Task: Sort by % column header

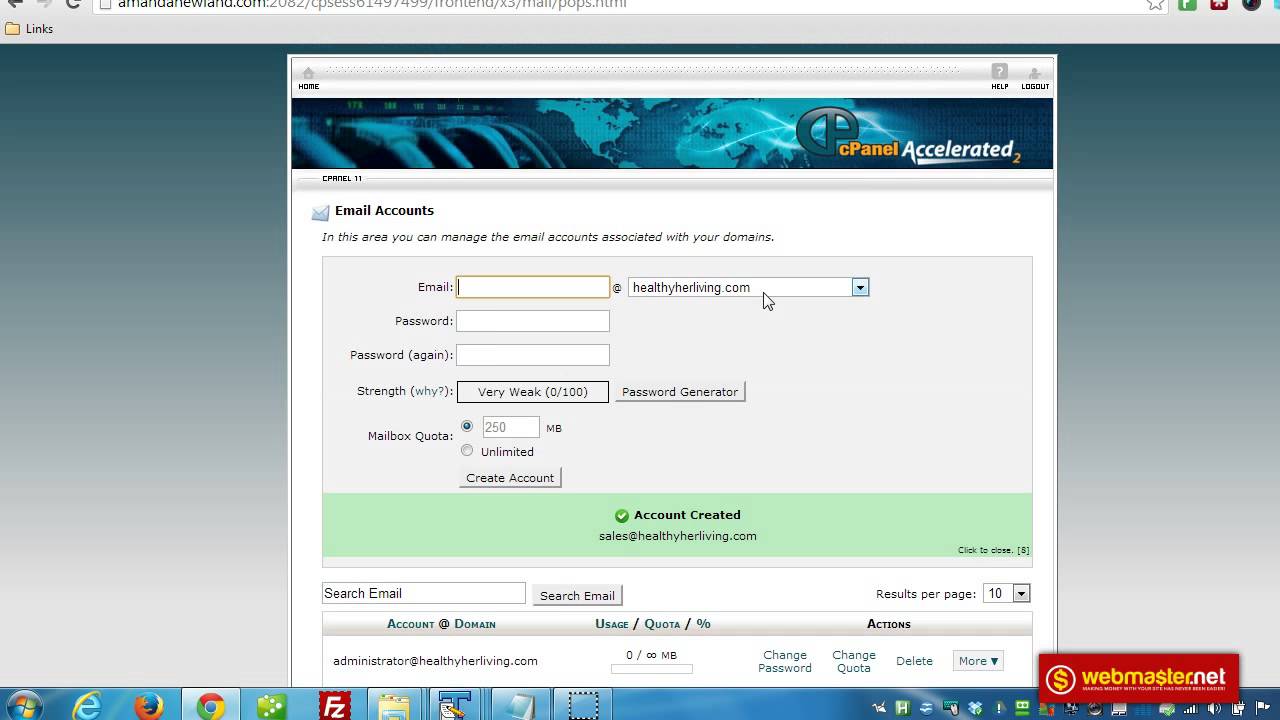Action: pos(703,624)
